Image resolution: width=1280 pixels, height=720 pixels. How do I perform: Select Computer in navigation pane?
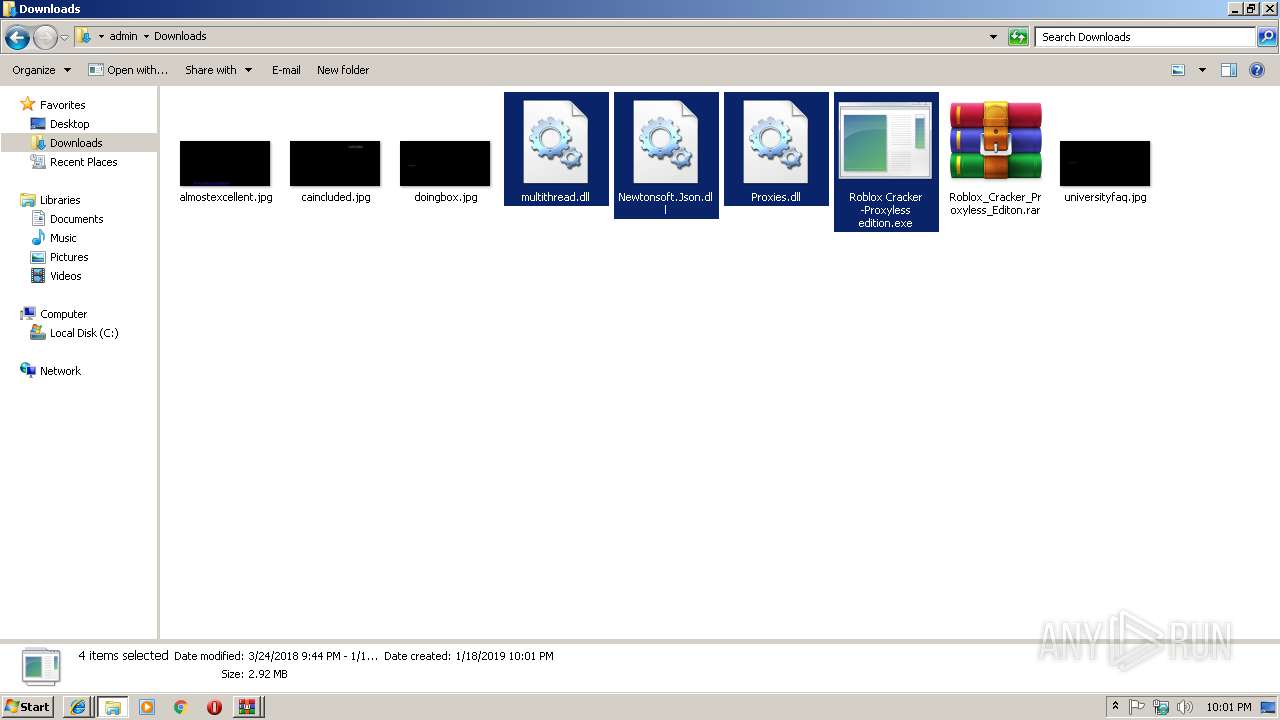(63, 314)
